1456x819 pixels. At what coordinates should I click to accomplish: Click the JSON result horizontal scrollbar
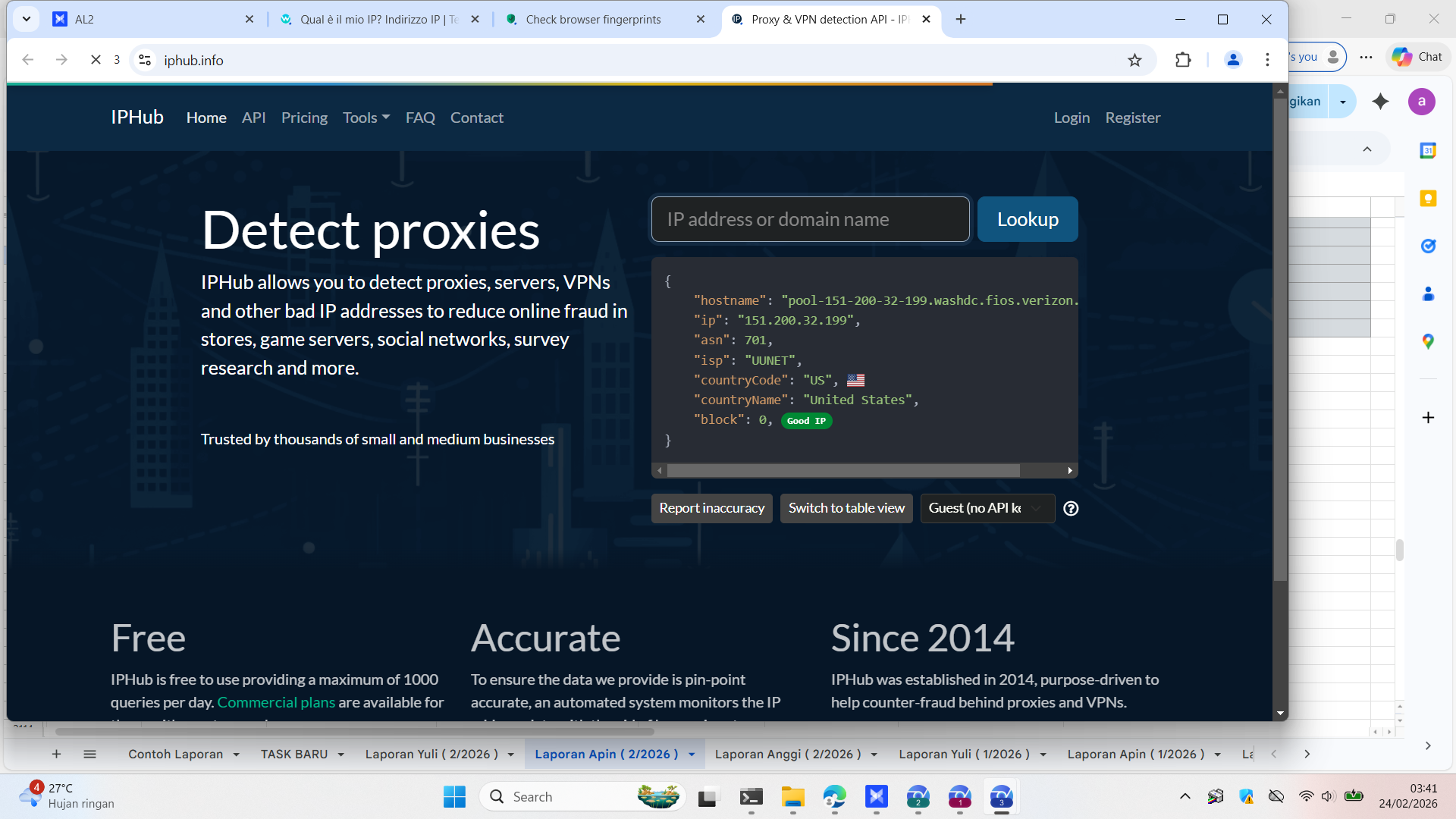click(x=843, y=471)
